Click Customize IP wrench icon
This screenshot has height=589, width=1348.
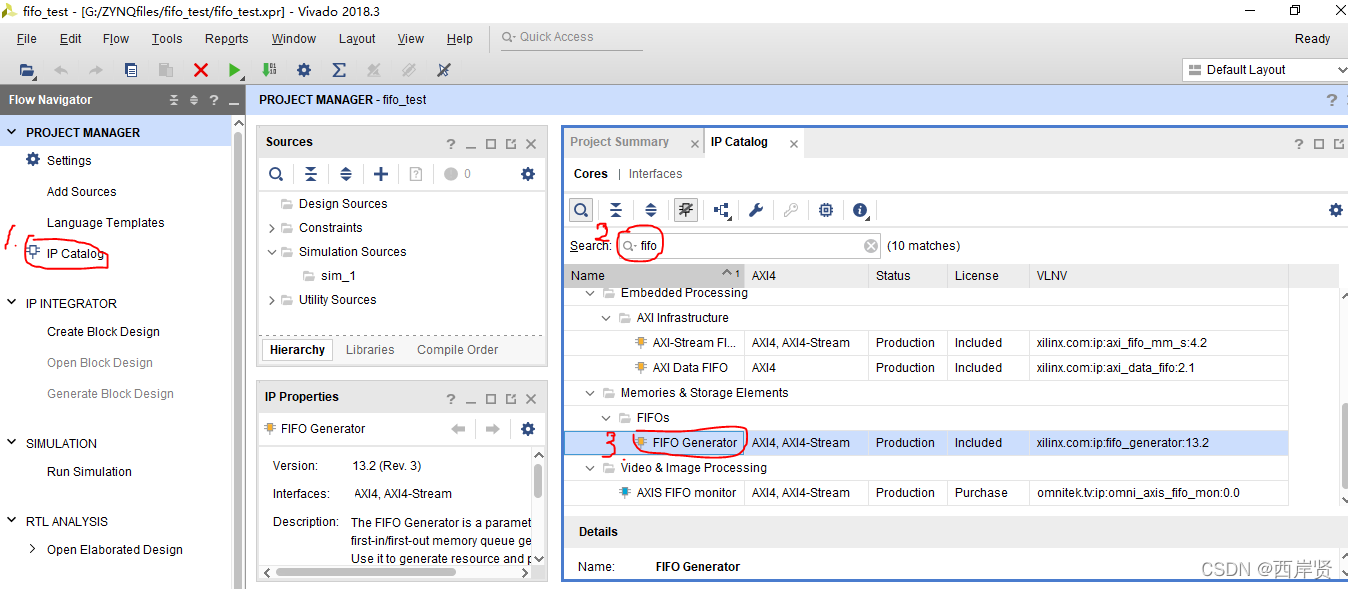(756, 210)
